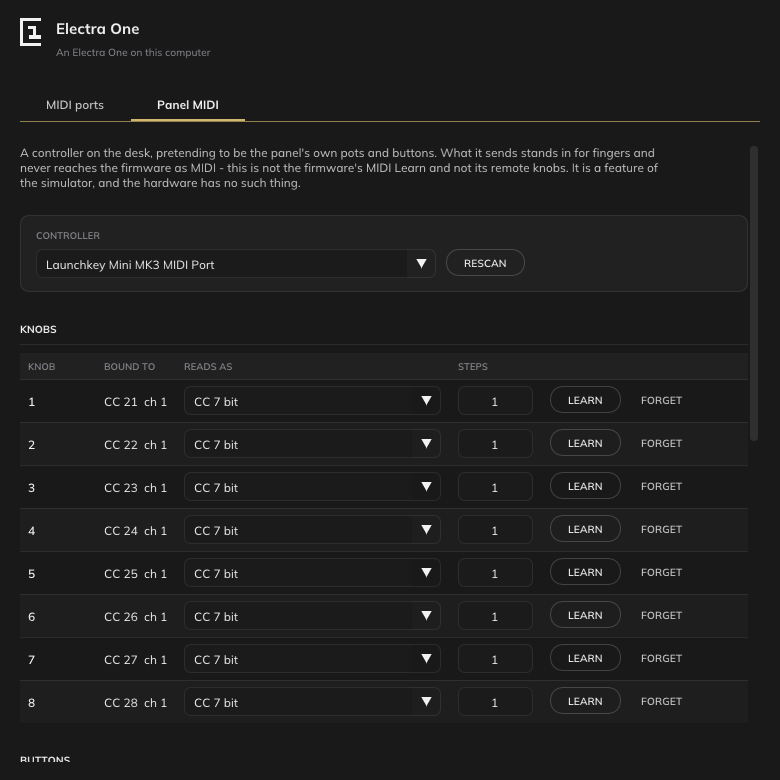Click the 'KNOB' column header
Image resolution: width=780 pixels, height=780 pixels.
[x=42, y=367]
